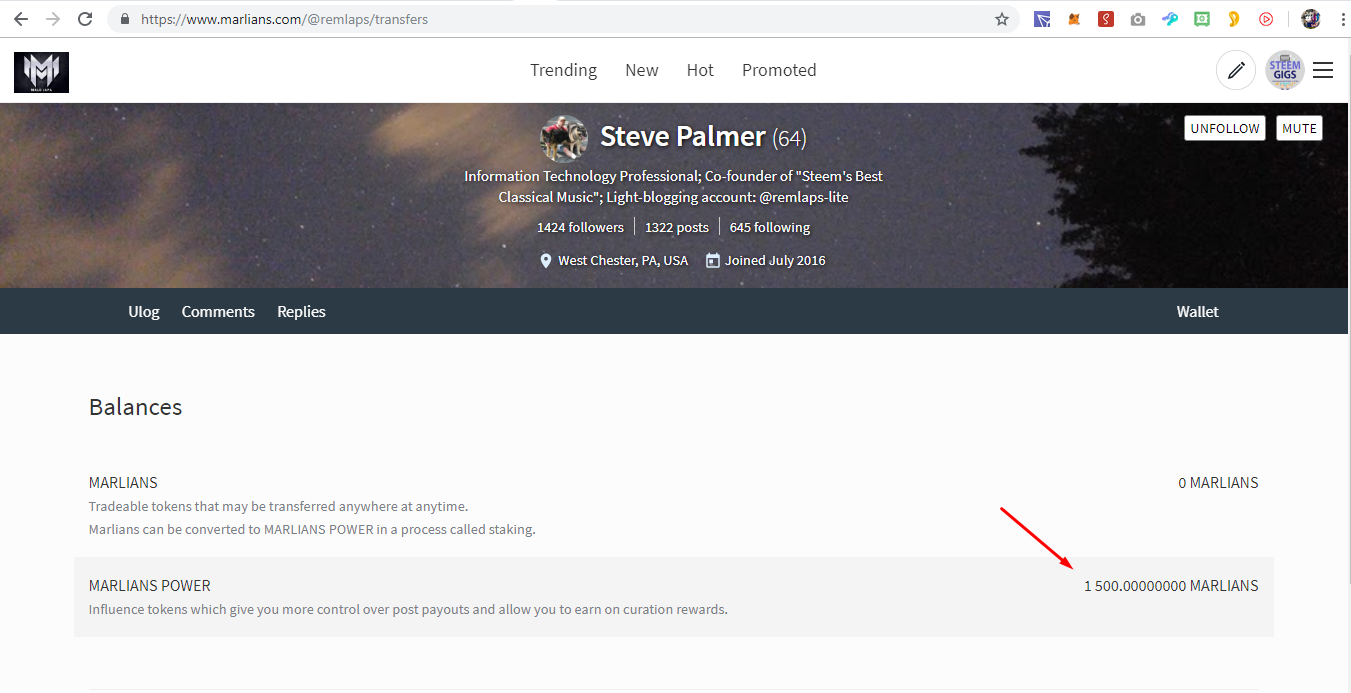Open the Steem Gigs account avatar
Screen dimensions: 1351x693
pyautogui.click(x=1285, y=70)
